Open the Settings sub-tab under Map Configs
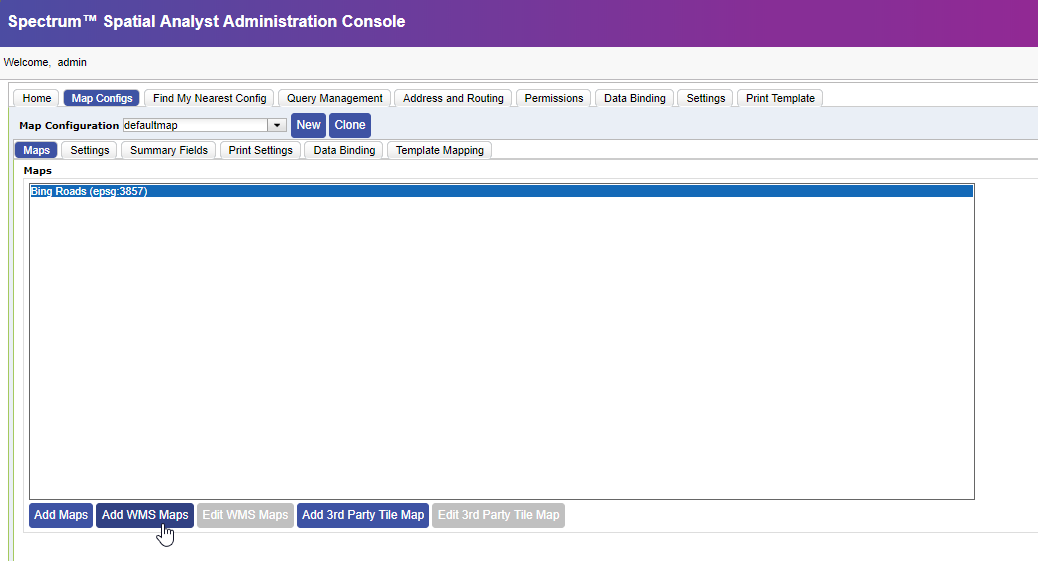Screen dimensions: 1038x561 [90, 150]
